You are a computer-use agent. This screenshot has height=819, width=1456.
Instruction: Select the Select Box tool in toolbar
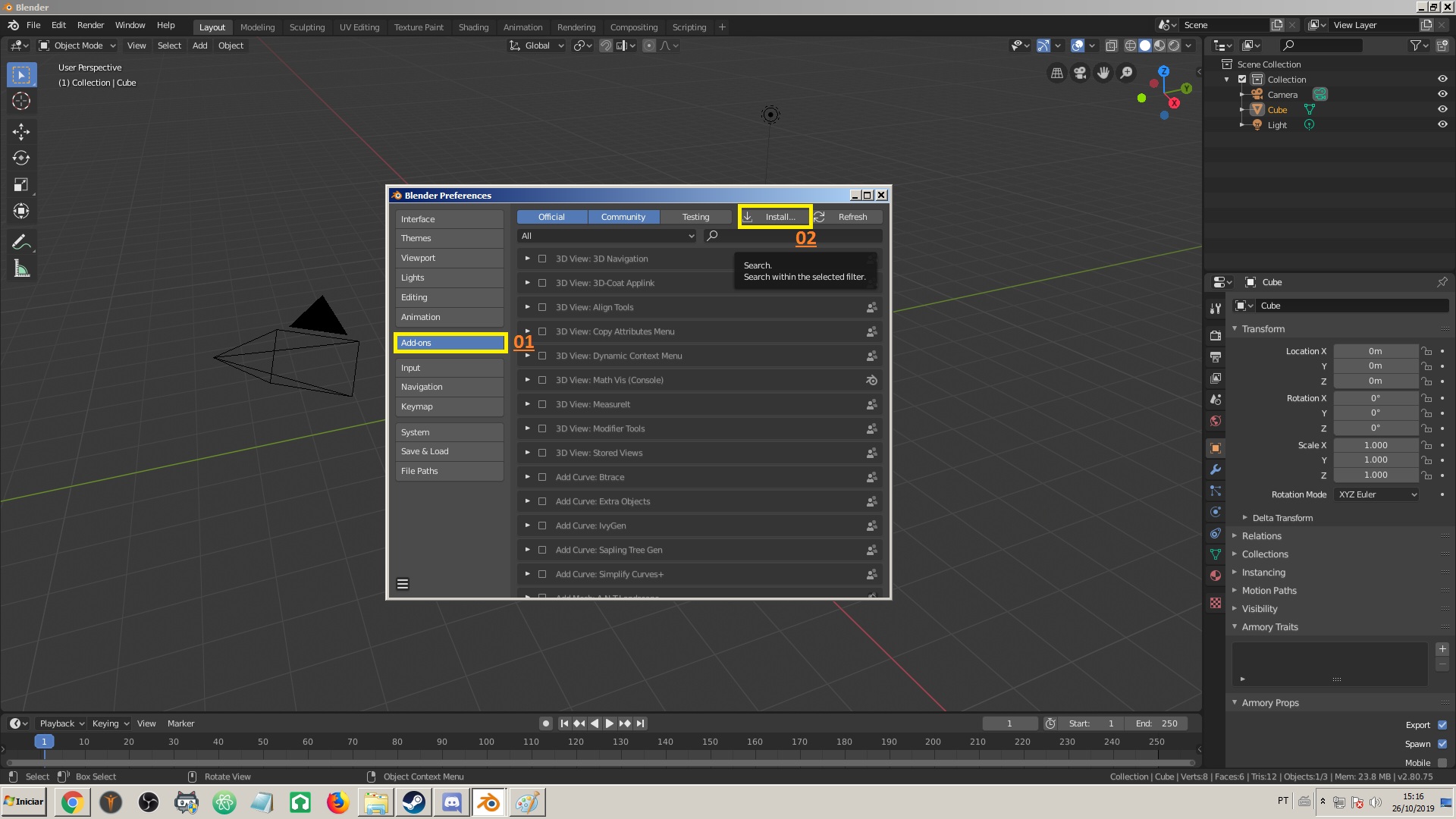pyautogui.click(x=21, y=75)
